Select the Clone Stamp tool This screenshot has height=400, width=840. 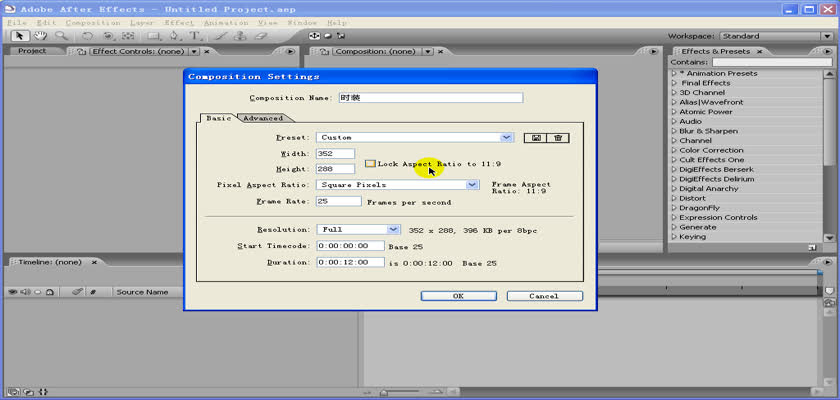[241, 35]
